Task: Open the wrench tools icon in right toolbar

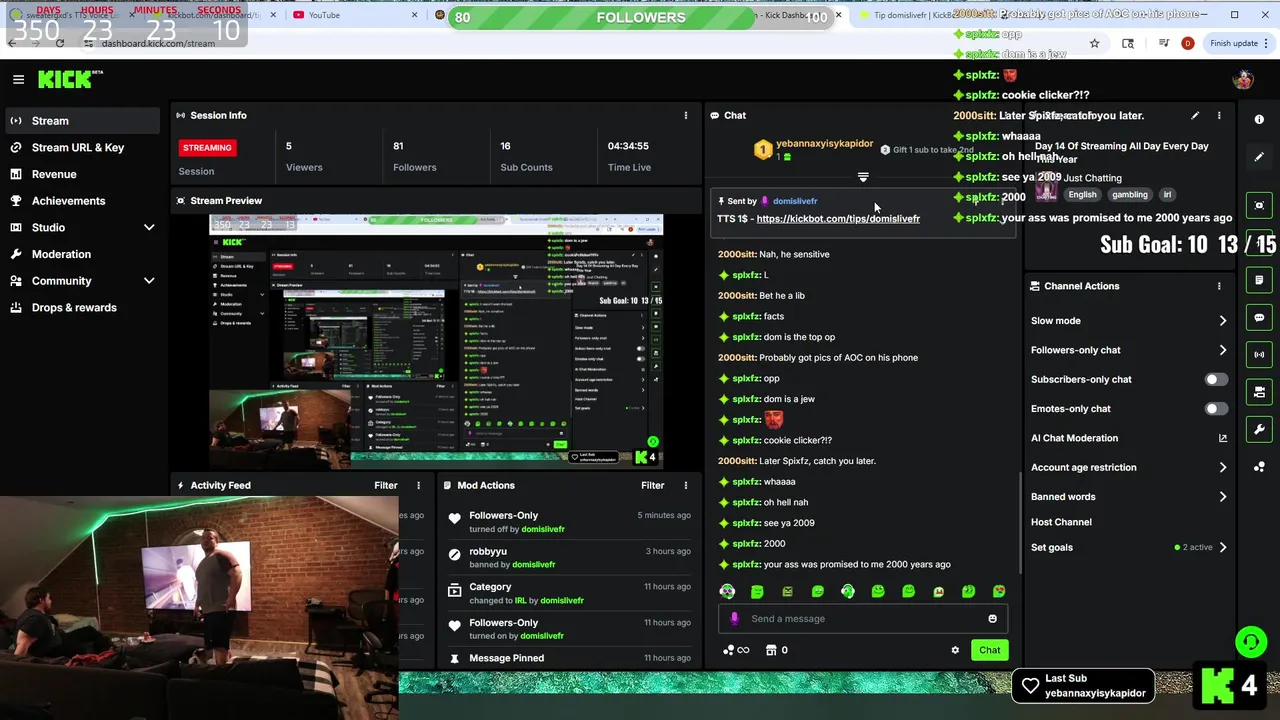Action: tap(1259, 429)
